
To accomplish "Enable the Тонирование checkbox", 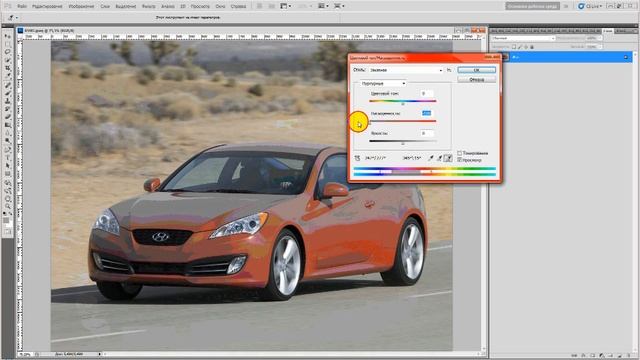I will tap(460, 153).
